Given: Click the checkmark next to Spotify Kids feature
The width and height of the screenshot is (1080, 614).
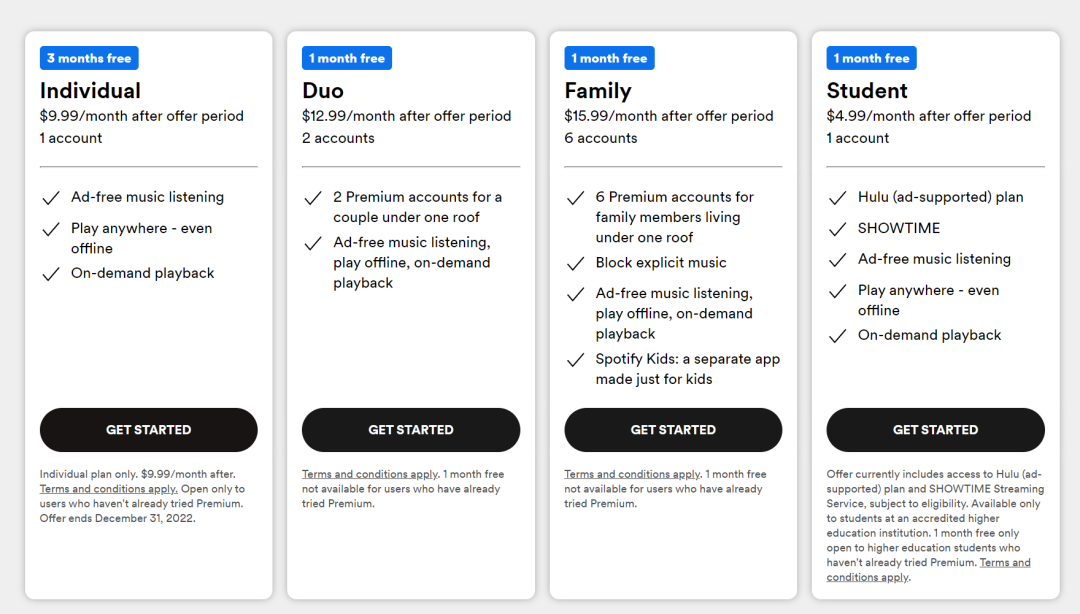Looking at the screenshot, I should click(x=575, y=360).
